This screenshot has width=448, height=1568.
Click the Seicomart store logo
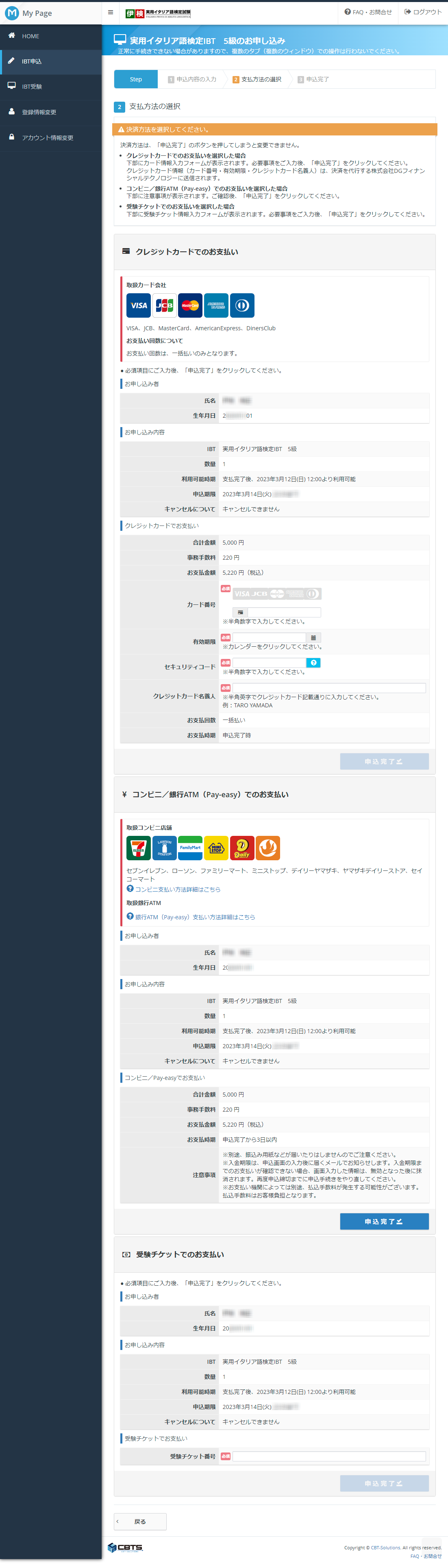pyautogui.click(x=268, y=848)
